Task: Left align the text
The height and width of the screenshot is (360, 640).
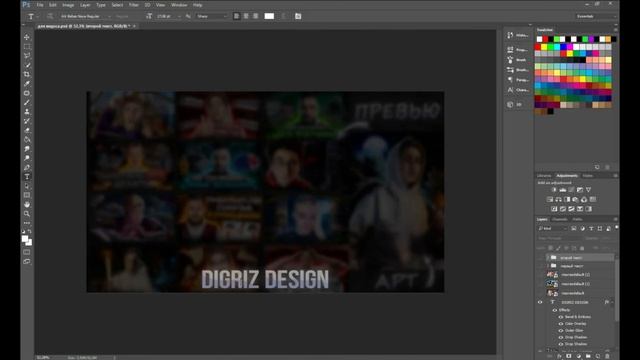Action: pyautogui.click(x=236, y=16)
